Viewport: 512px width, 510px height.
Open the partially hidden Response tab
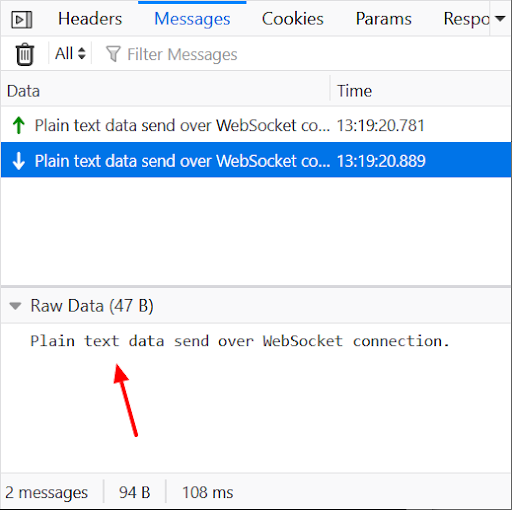[x=466, y=19]
